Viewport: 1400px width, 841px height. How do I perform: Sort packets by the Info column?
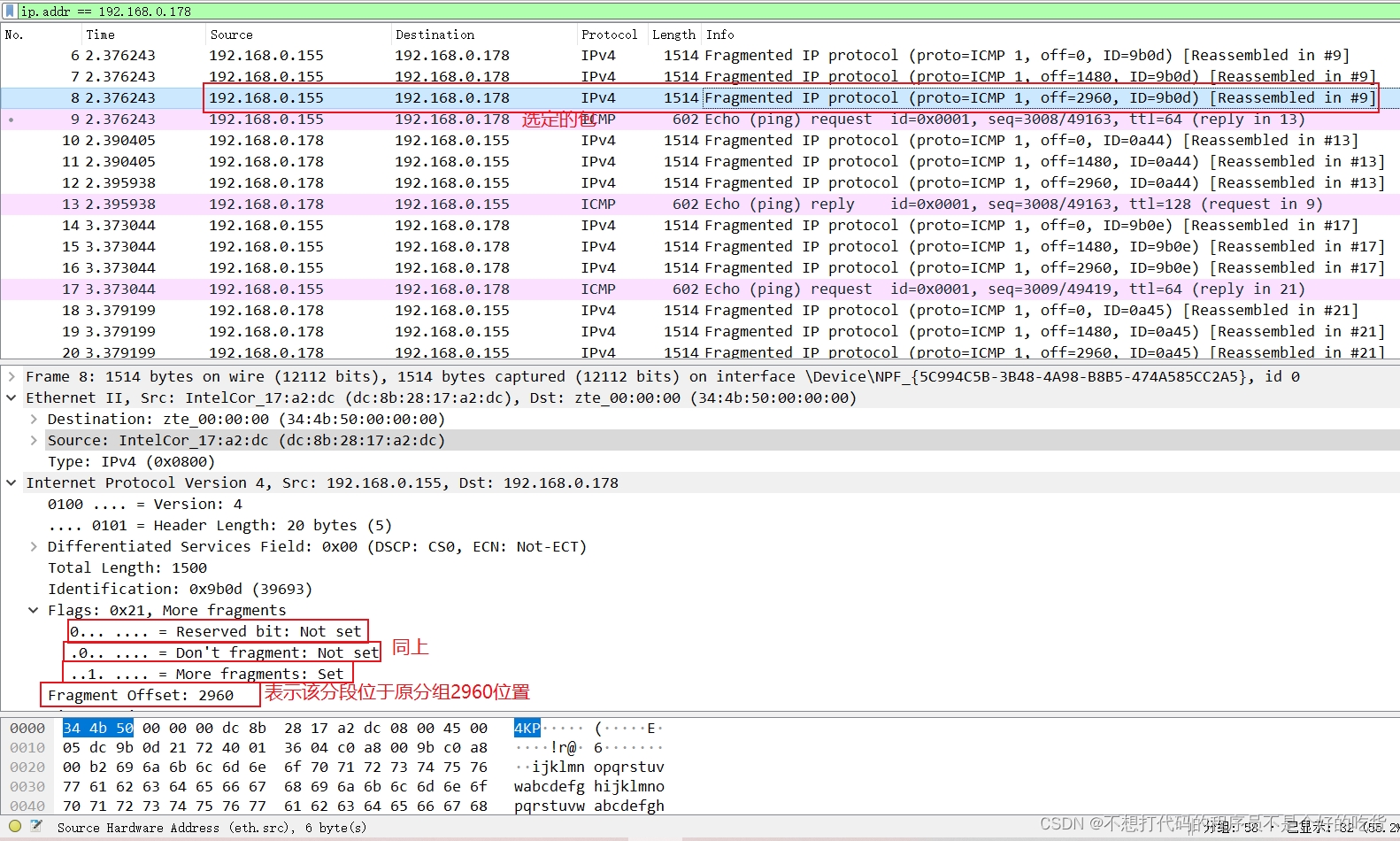pyautogui.click(x=1050, y=35)
